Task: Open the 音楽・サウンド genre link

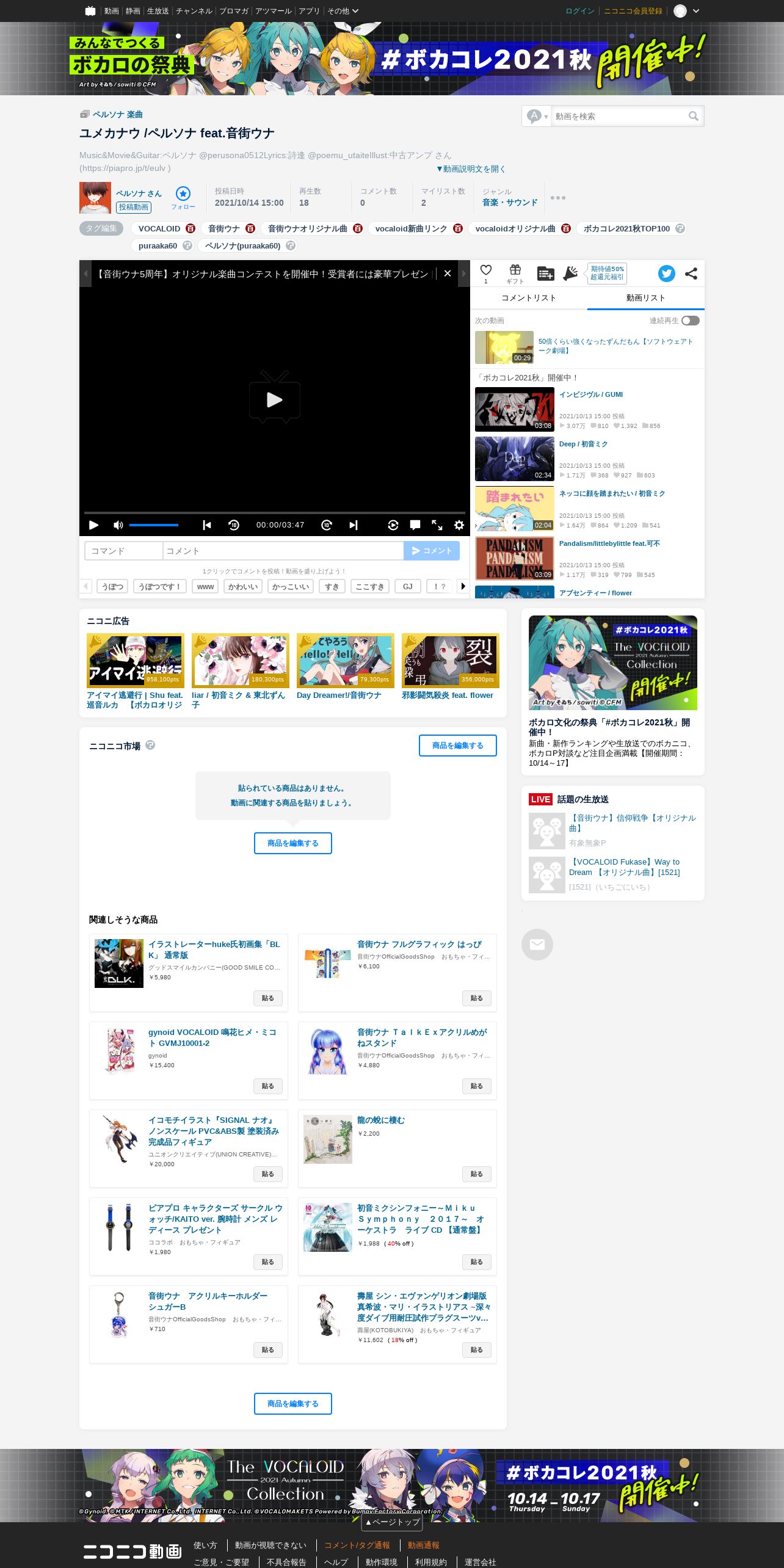Action: point(510,203)
